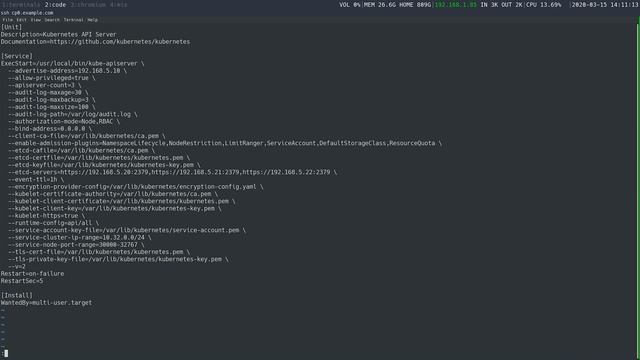Click the --etcd-certfile line
This screenshot has width=640, height=360.
tap(99, 158)
